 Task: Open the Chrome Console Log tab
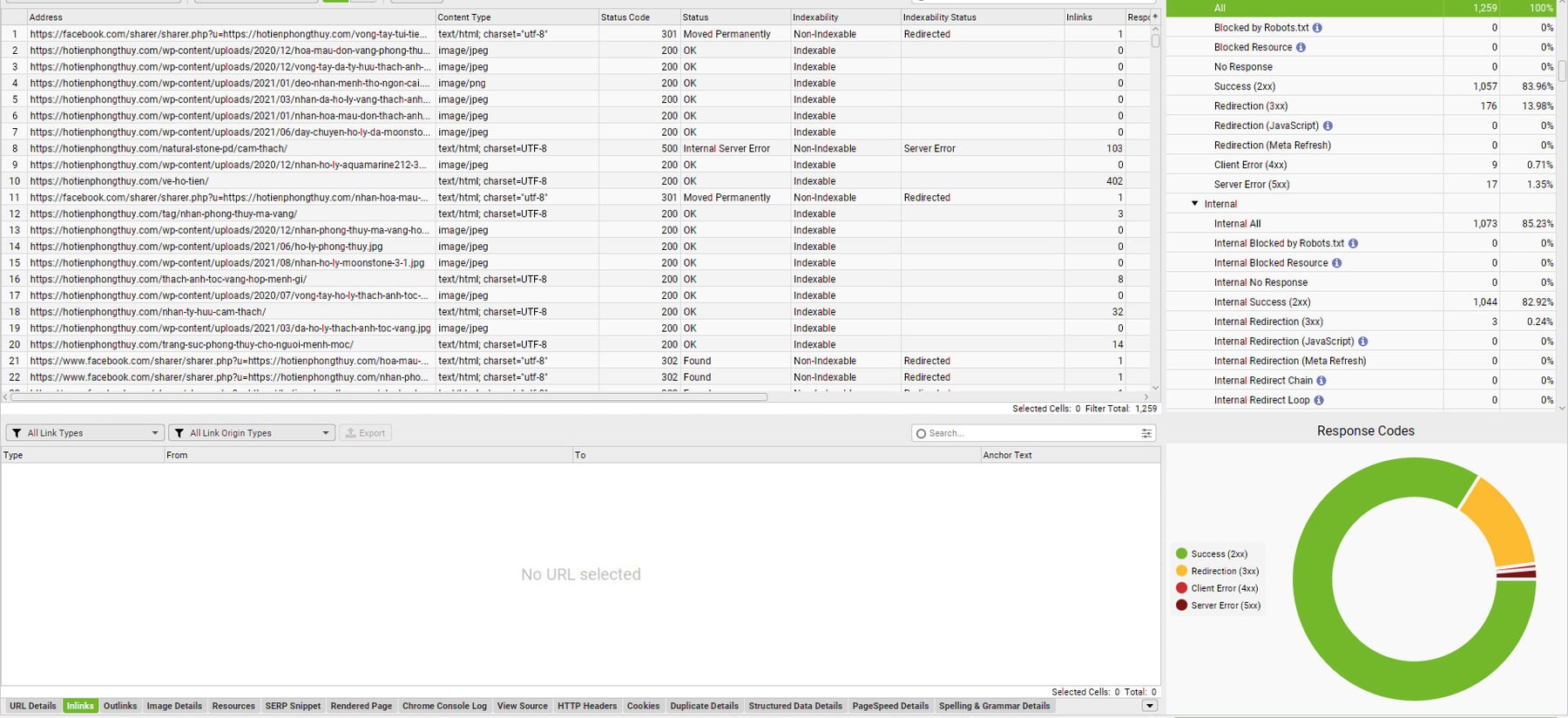point(444,706)
